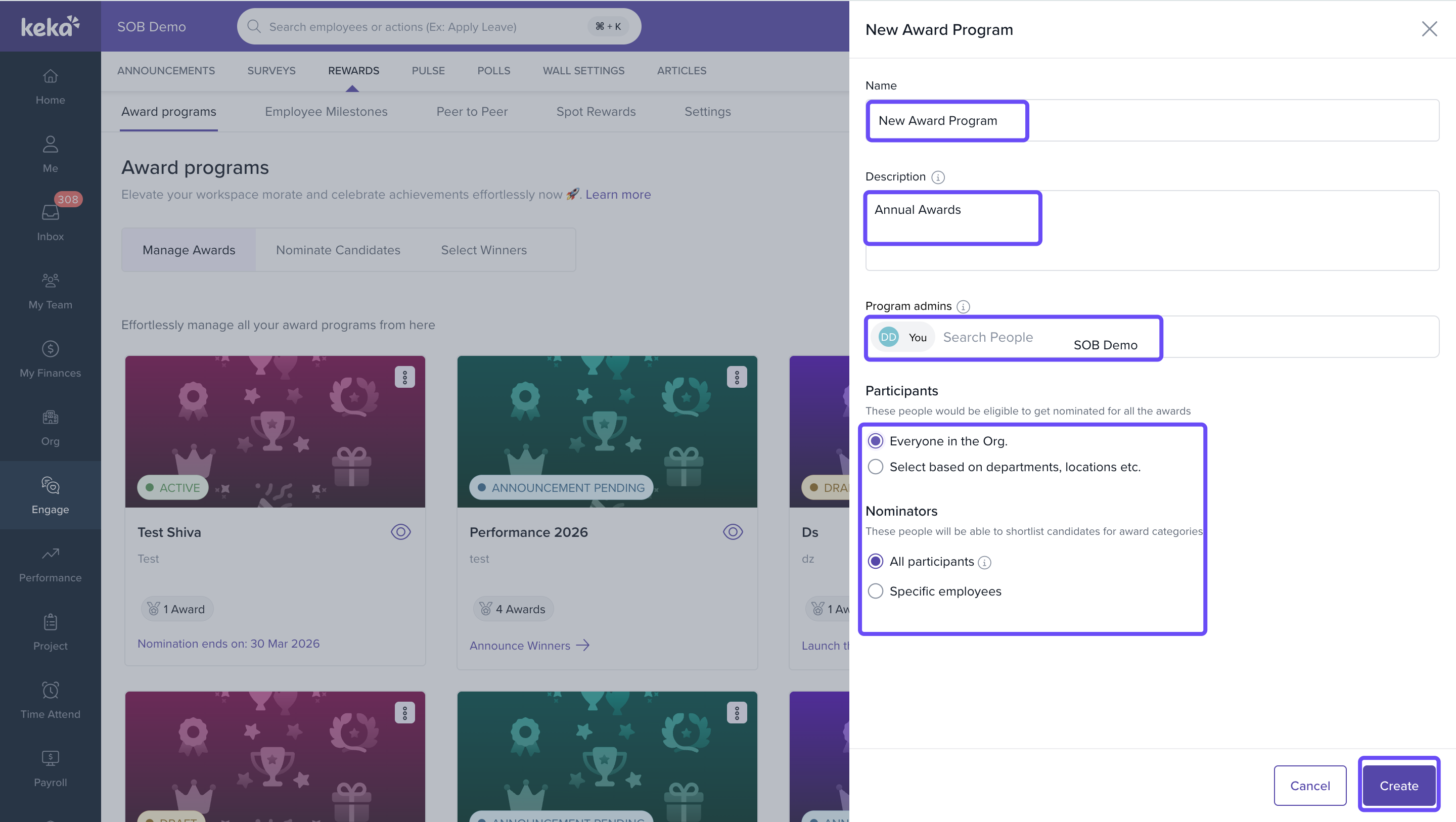
Task: Choose Specific employees as nominators
Action: pos(876,591)
